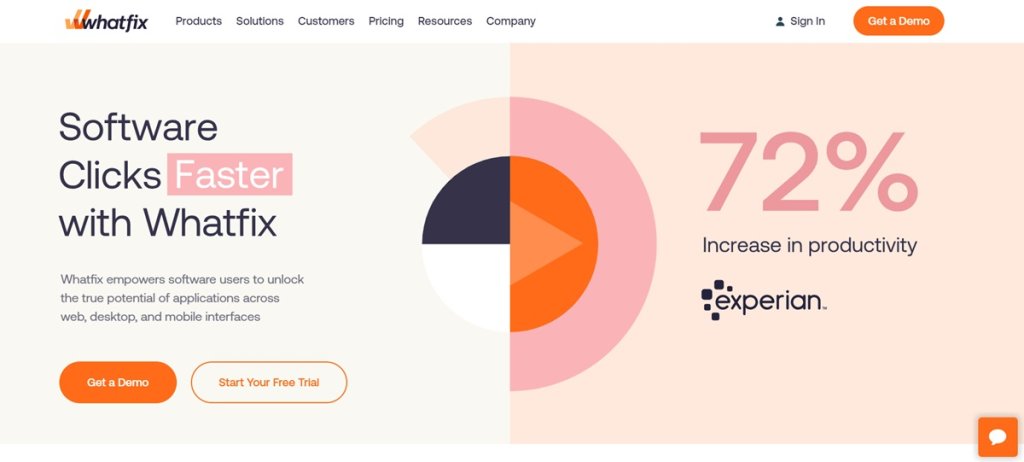
Task: Click Start Your Free Trial button
Action: click(x=269, y=382)
